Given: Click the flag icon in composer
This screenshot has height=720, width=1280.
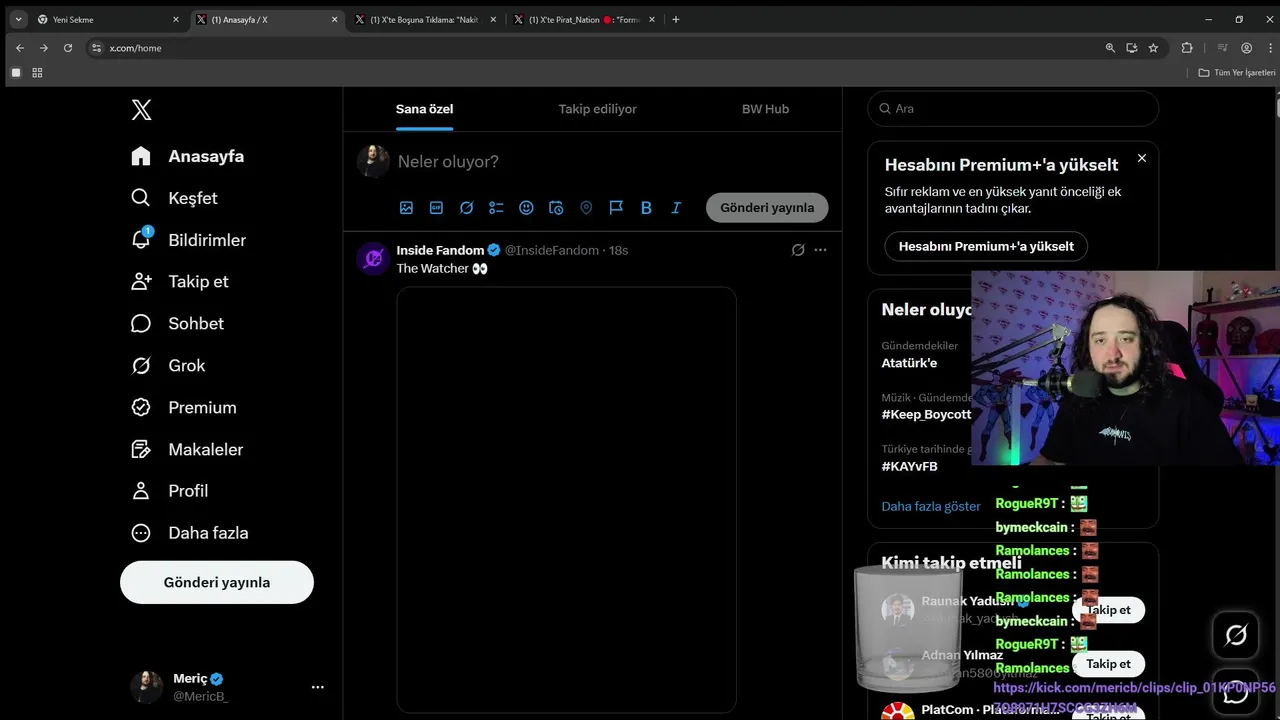Looking at the screenshot, I should tap(616, 208).
